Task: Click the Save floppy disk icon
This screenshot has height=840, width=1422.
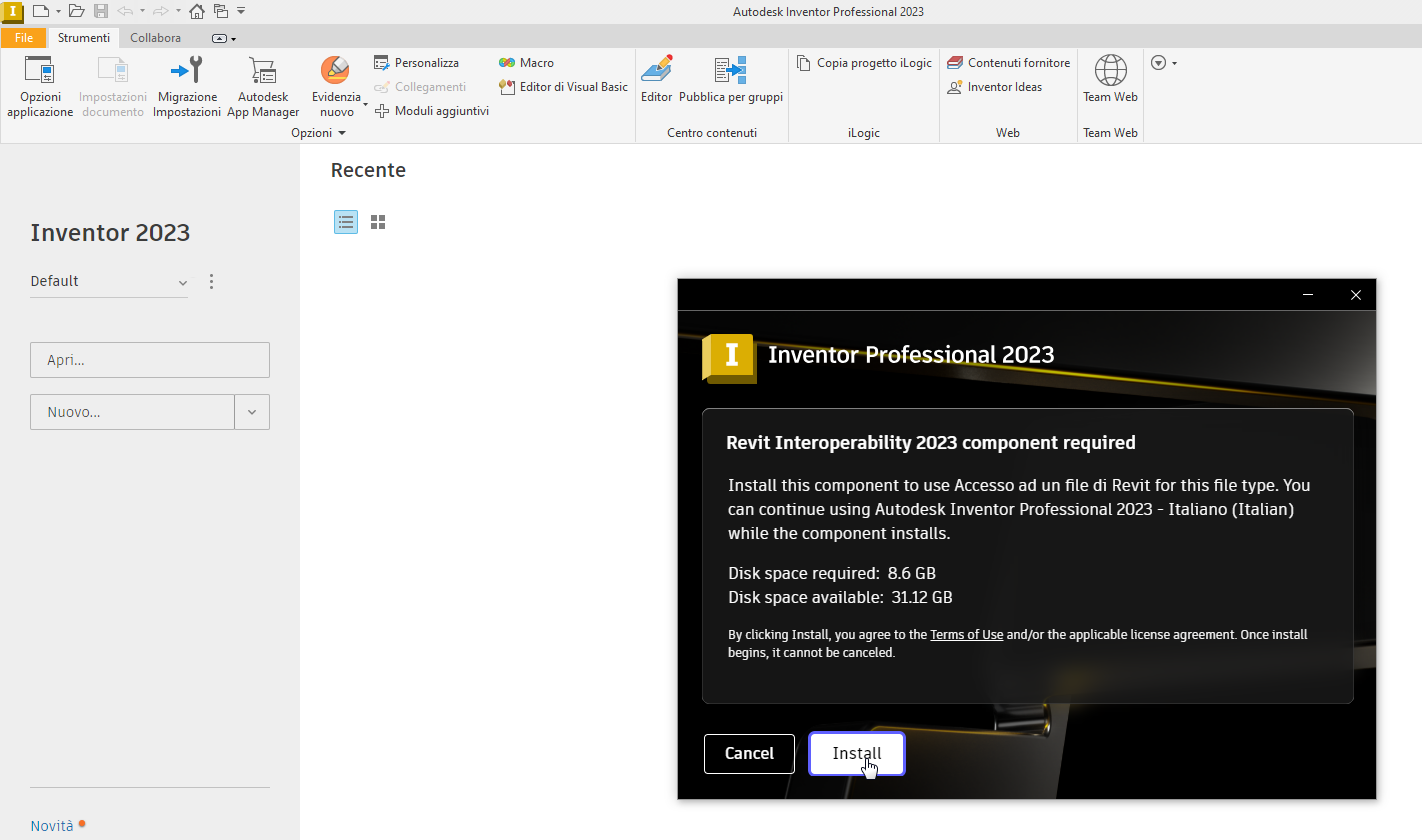Action: 101,11
